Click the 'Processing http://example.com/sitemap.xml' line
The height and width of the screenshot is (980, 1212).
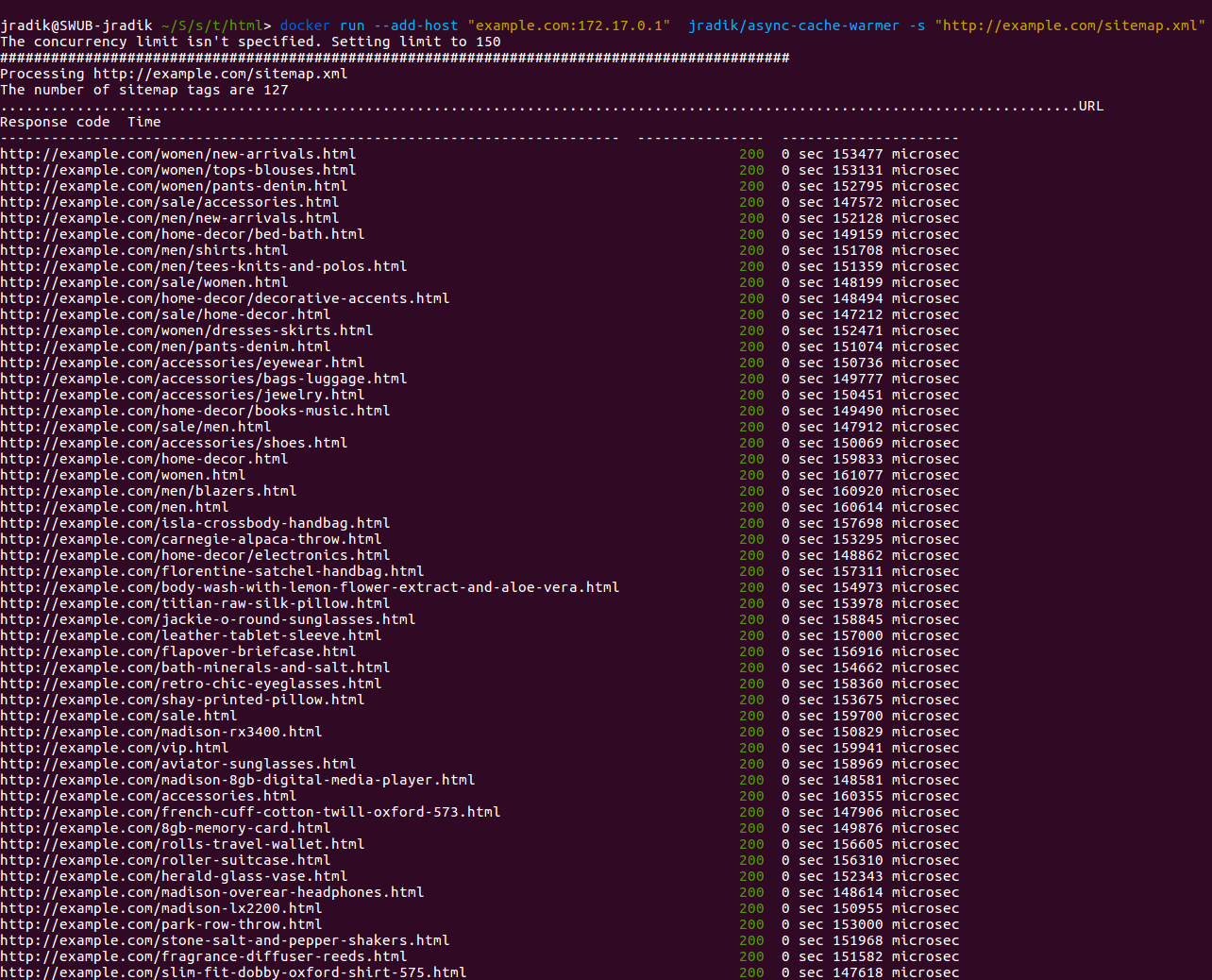pos(174,74)
